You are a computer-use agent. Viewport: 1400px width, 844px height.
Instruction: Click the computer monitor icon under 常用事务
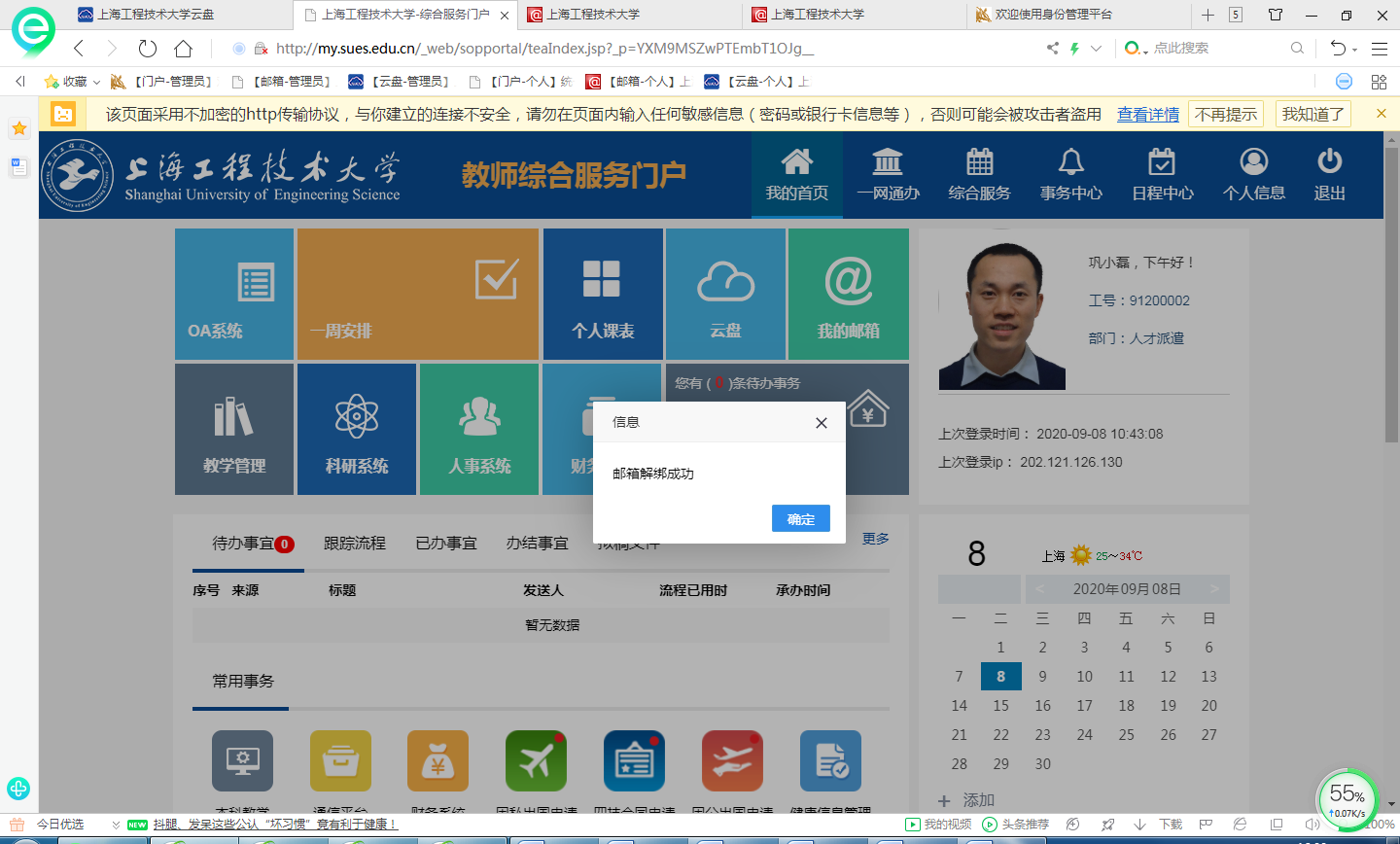coord(242,760)
